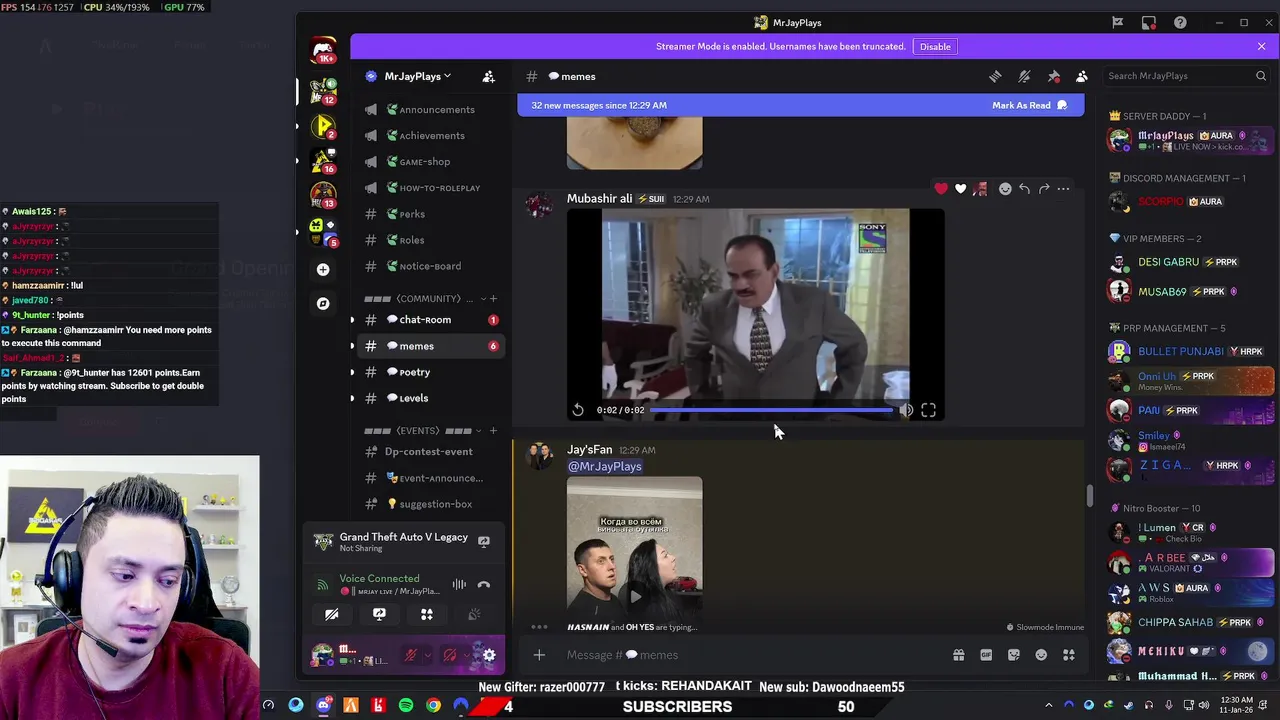This screenshot has height=720, width=1280.
Task: Open the Discord inbox icon
Action: pyautogui.click(x=1149, y=22)
